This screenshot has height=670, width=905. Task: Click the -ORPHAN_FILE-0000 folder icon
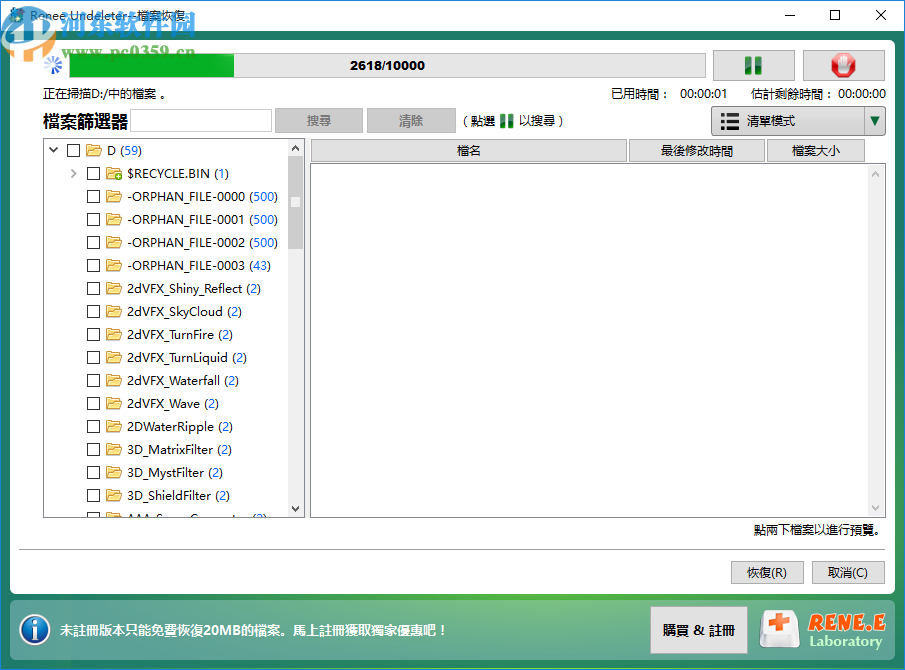point(114,197)
